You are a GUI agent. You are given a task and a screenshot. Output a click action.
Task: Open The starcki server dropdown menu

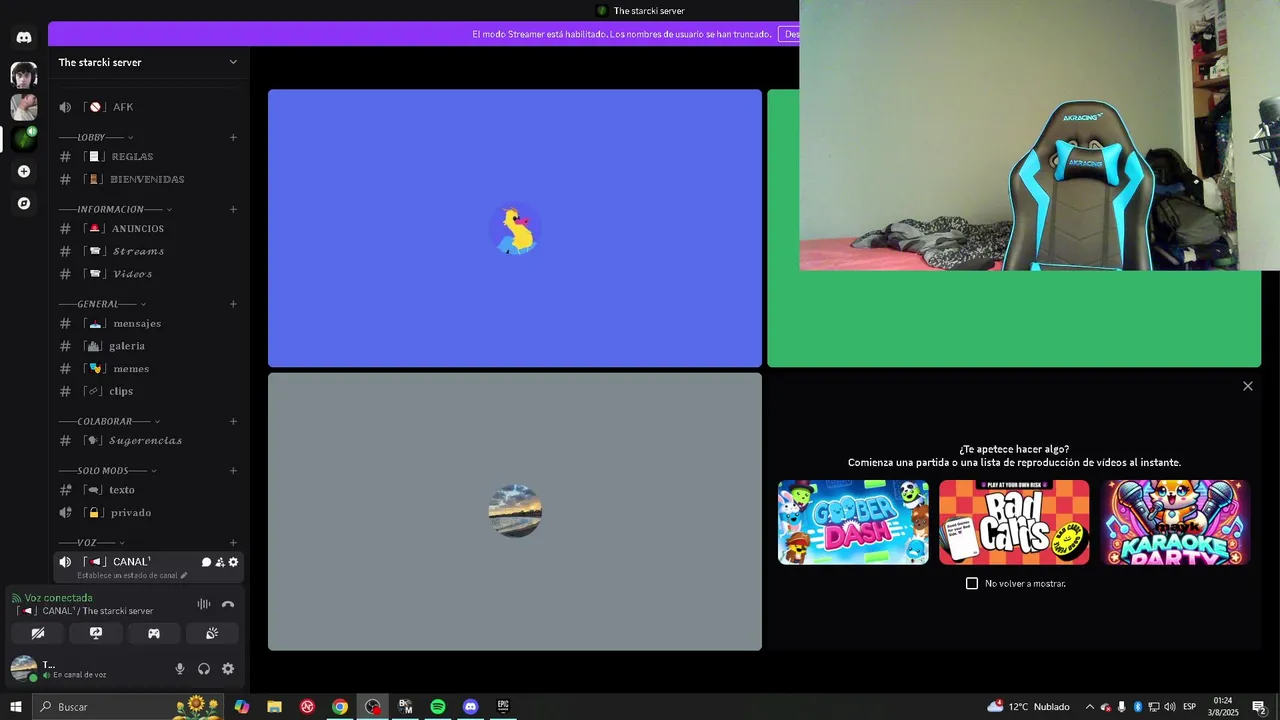[x=149, y=62]
